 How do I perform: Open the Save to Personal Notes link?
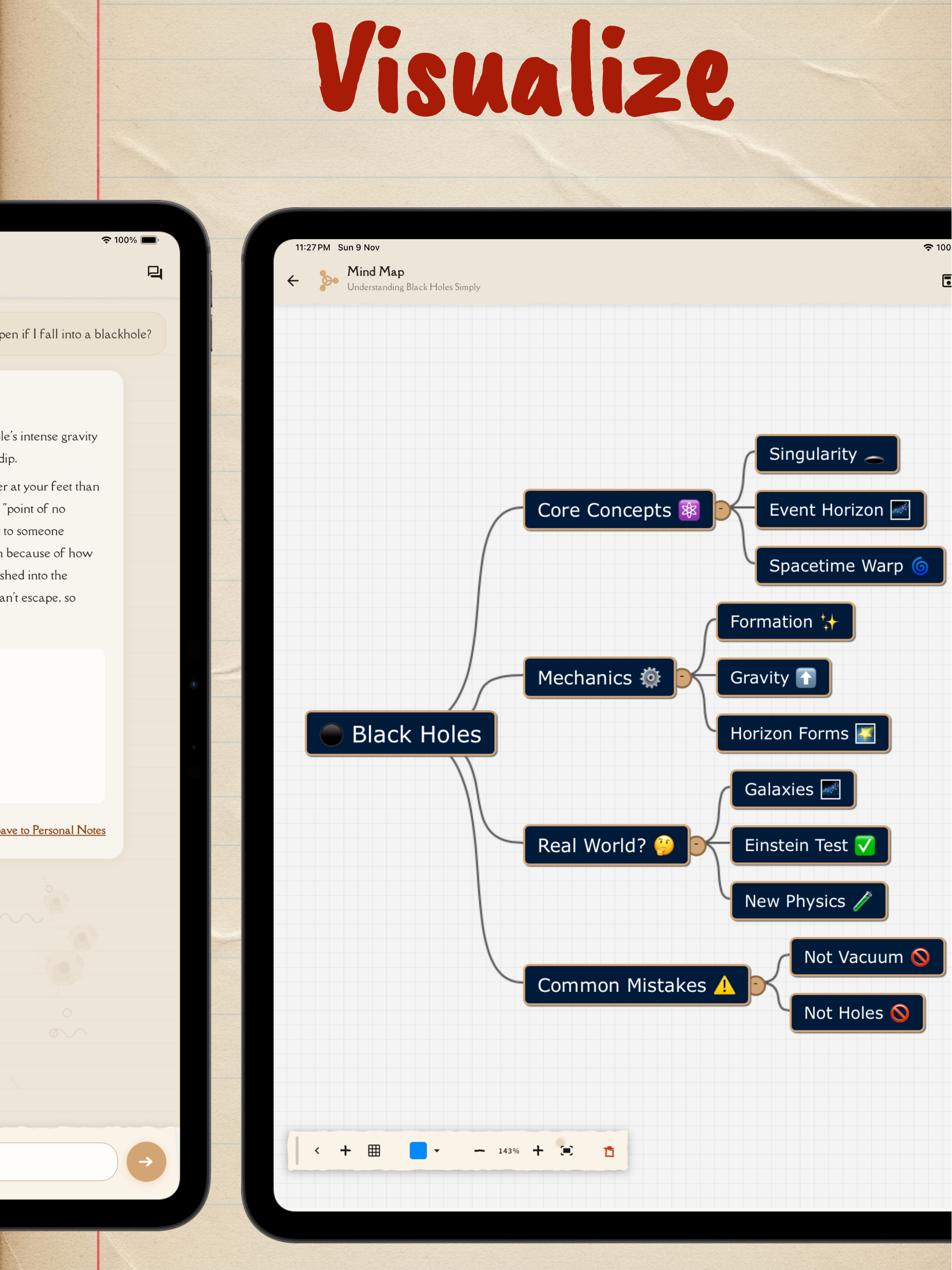pyautogui.click(x=52, y=830)
